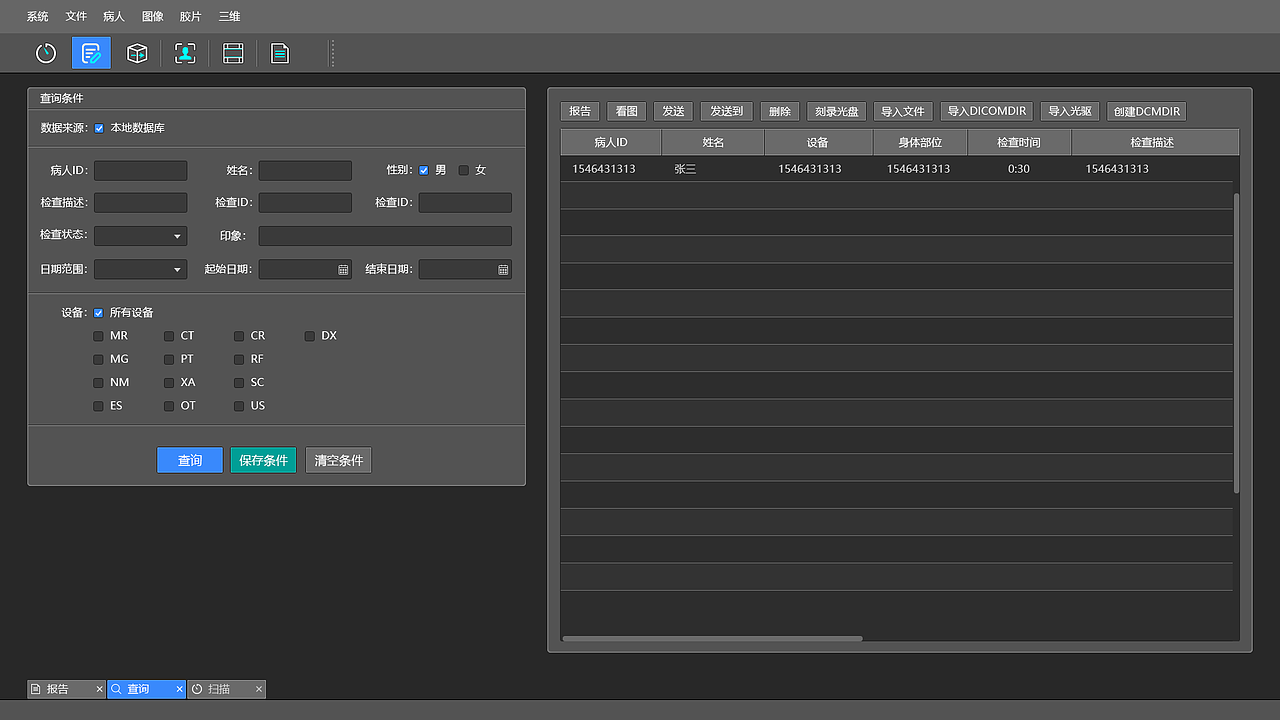Enable the DX device checkbox
Image resolution: width=1280 pixels, height=720 pixels.
click(x=310, y=336)
